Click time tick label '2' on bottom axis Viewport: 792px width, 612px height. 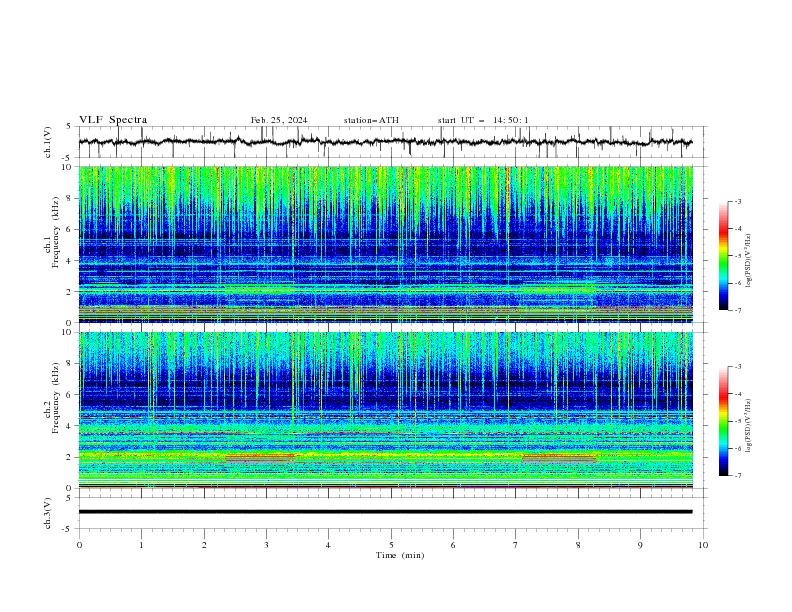[204, 545]
